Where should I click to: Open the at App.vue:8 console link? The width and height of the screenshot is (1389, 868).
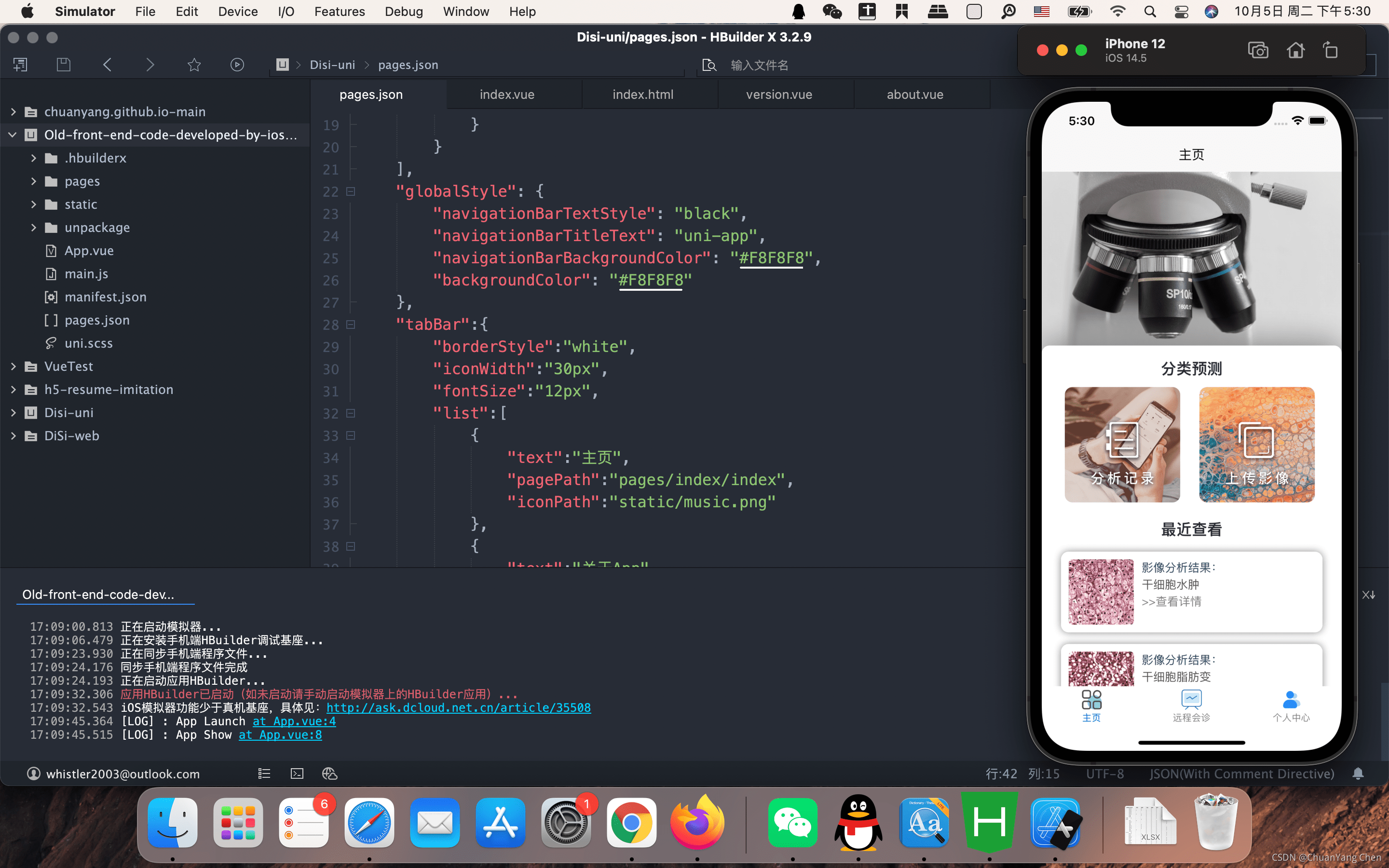pyautogui.click(x=280, y=735)
